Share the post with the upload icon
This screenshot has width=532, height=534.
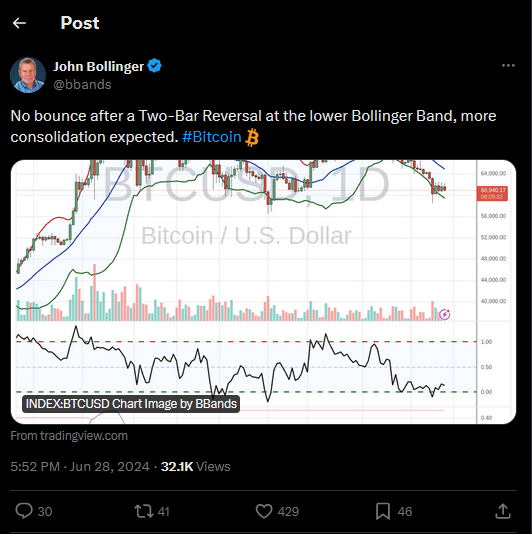503,511
